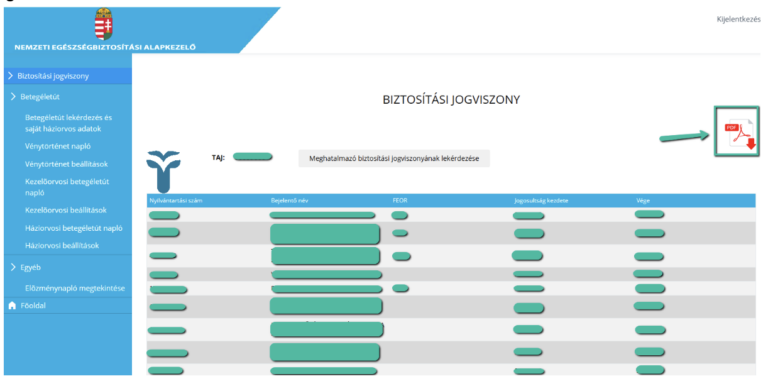Click Meghatalmazó biztosítási jogviszonyának lekérdezése button
The width and height of the screenshot is (768, 381).
pos(394,159)
